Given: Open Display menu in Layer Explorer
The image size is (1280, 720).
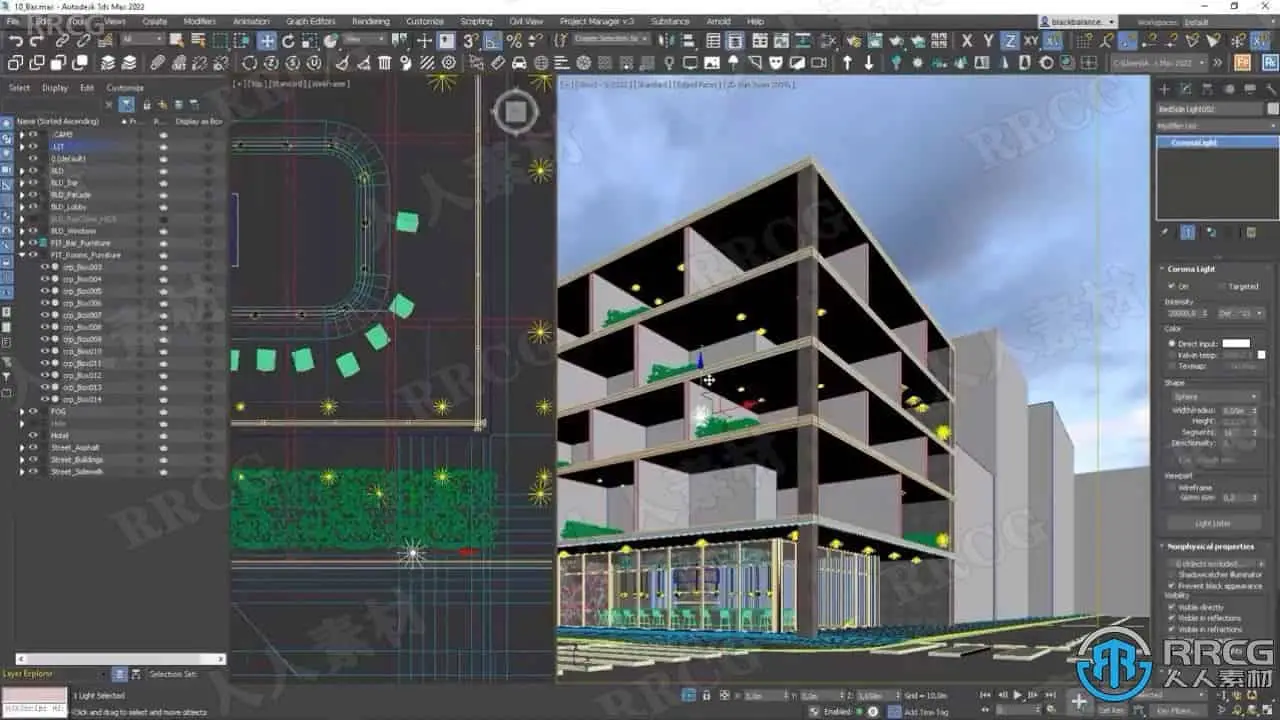Looking at the screenshot, I should pos(55,87).
